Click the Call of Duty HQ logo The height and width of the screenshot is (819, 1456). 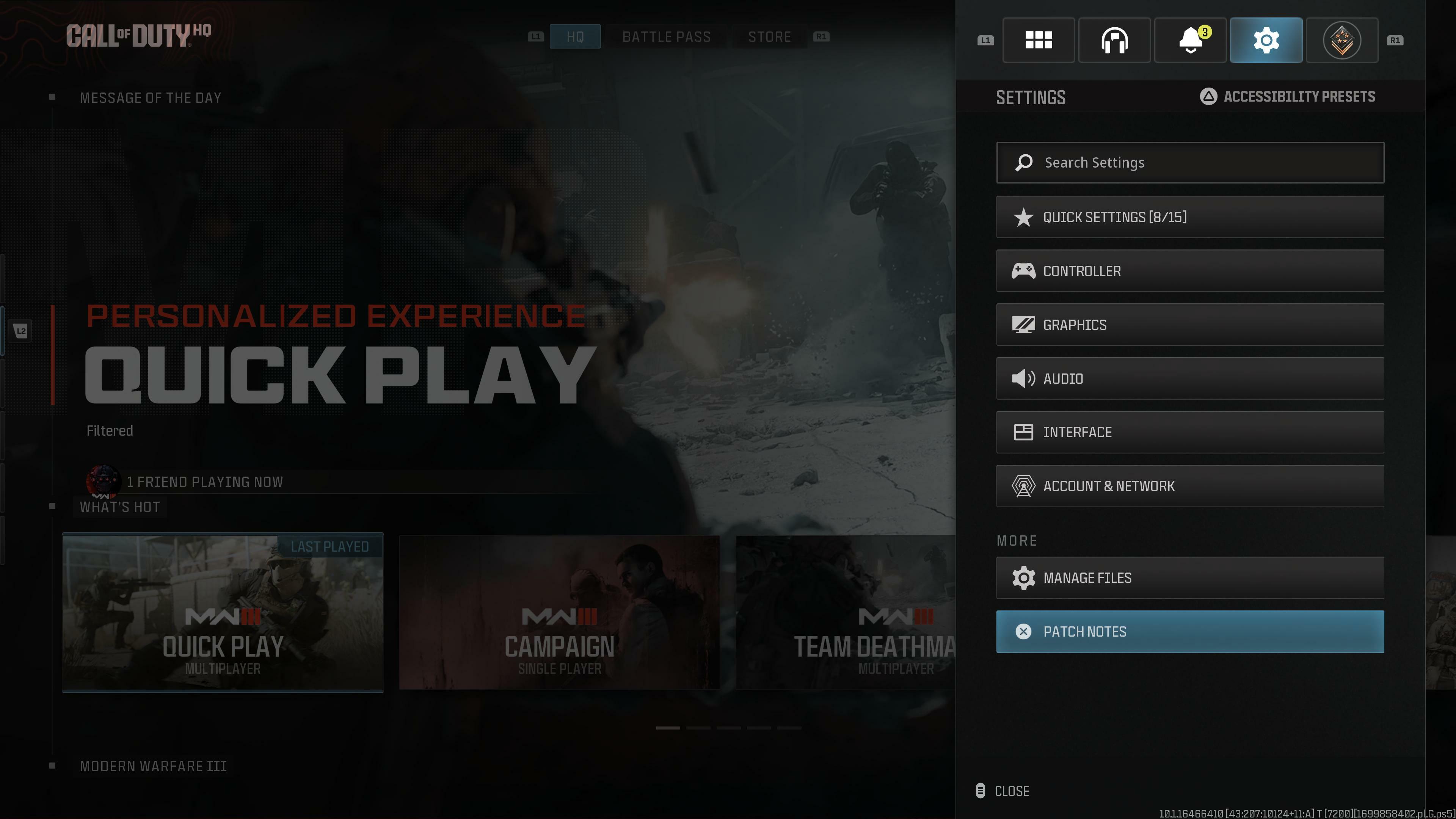tap(138, 35)
